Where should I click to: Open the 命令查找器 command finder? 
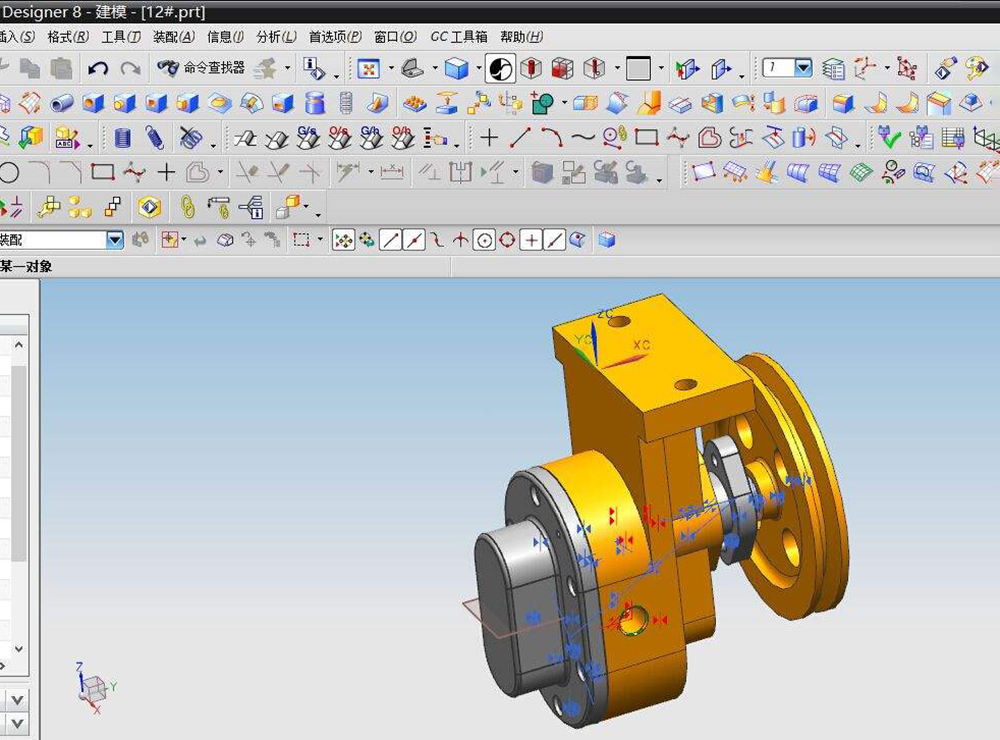[201, 68]
